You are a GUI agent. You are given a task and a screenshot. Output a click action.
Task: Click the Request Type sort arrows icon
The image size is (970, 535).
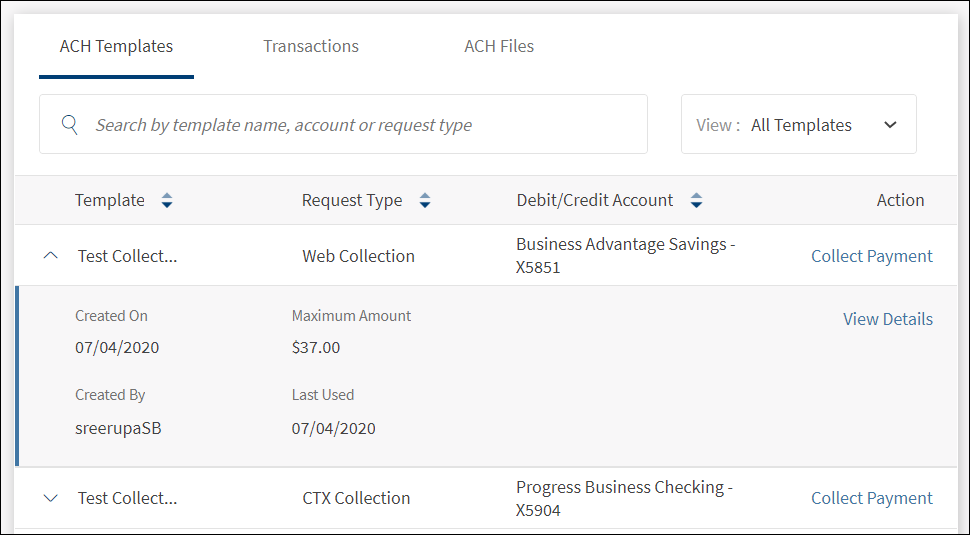(x=425, y=201)
